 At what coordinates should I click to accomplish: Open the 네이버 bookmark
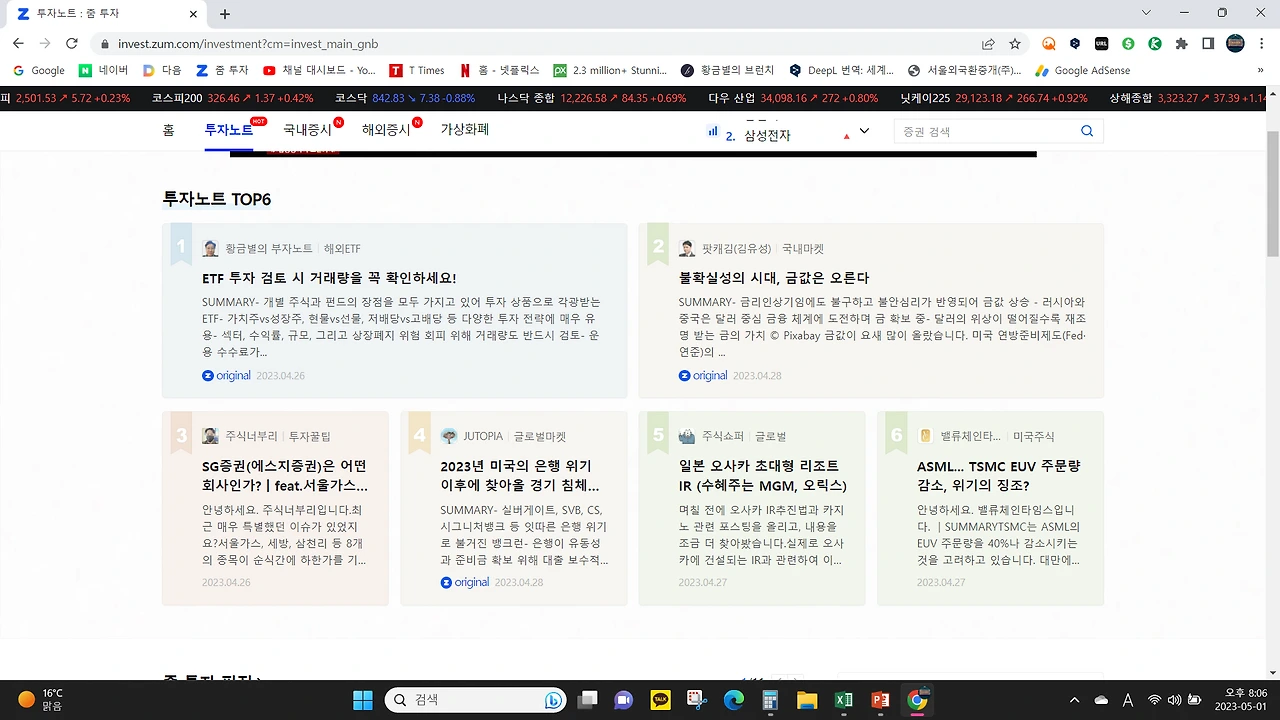pyautogui.click(x=103, y=71)
